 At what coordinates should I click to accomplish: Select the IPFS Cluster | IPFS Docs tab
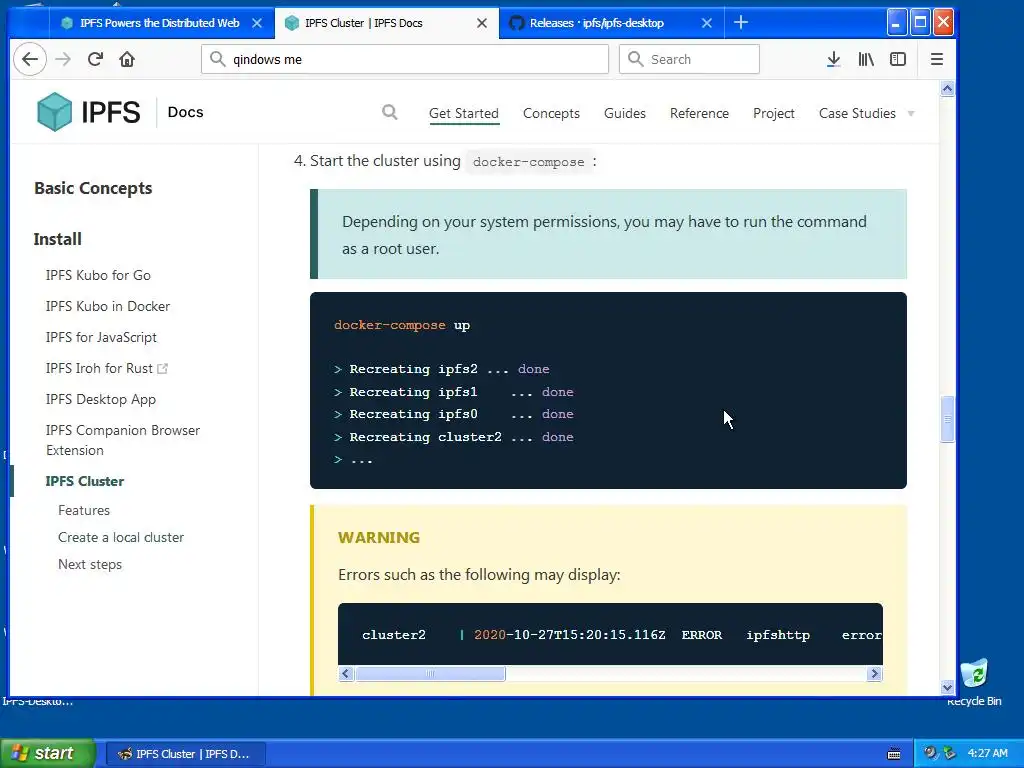point(387,23)
